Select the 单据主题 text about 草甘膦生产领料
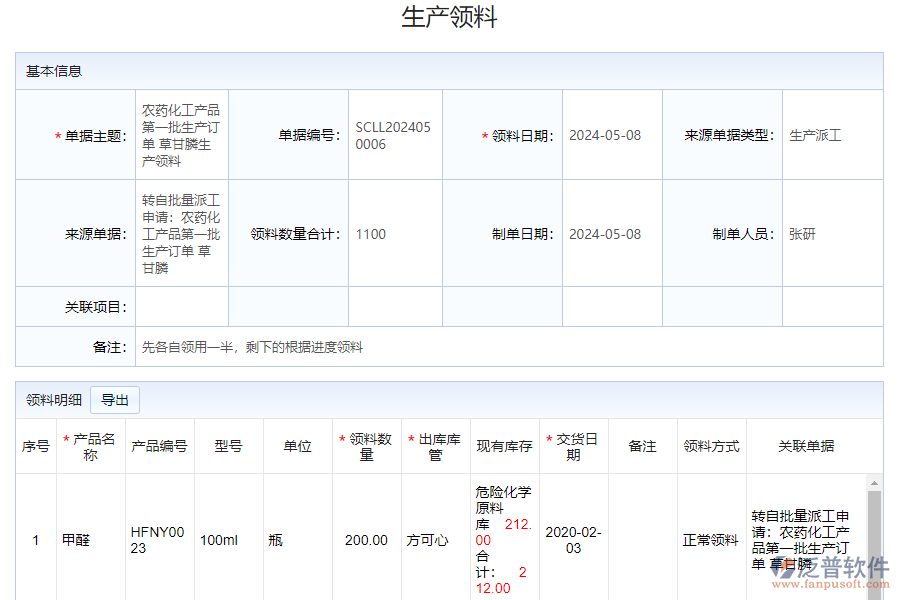This screenshot has height=600, width=900. pos(180,134)
